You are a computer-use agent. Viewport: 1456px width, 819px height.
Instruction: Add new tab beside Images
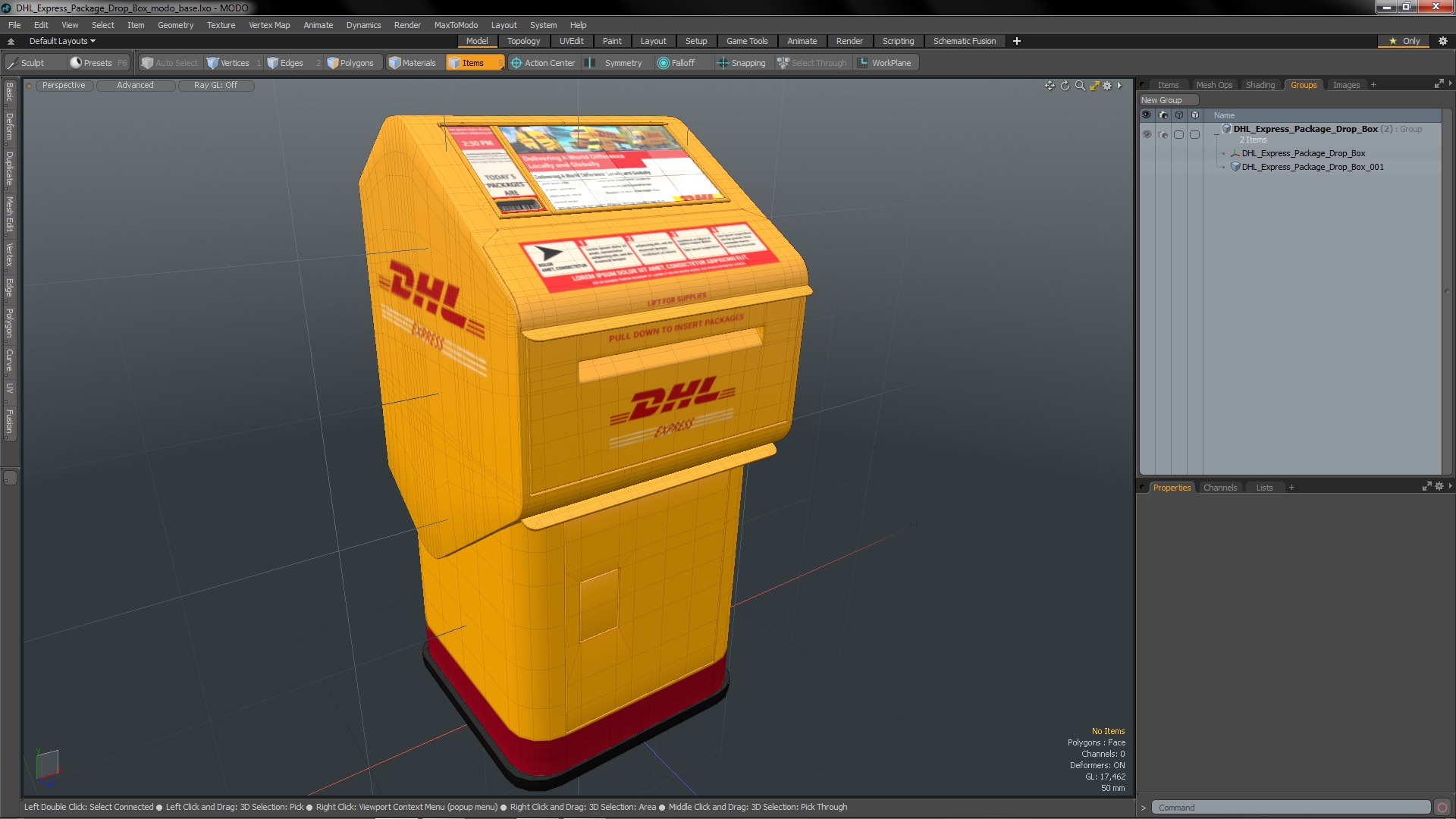[1373, 85]
